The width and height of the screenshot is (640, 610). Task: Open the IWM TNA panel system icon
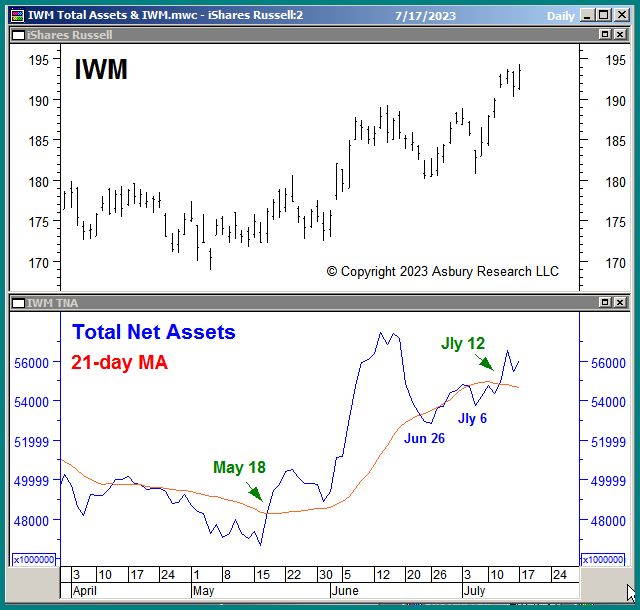(x=17, y=302)
